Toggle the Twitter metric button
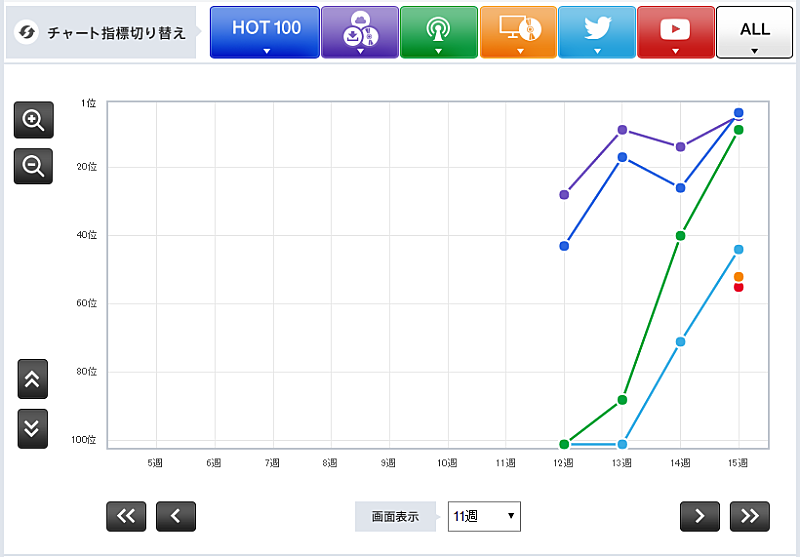 [597, 32]
